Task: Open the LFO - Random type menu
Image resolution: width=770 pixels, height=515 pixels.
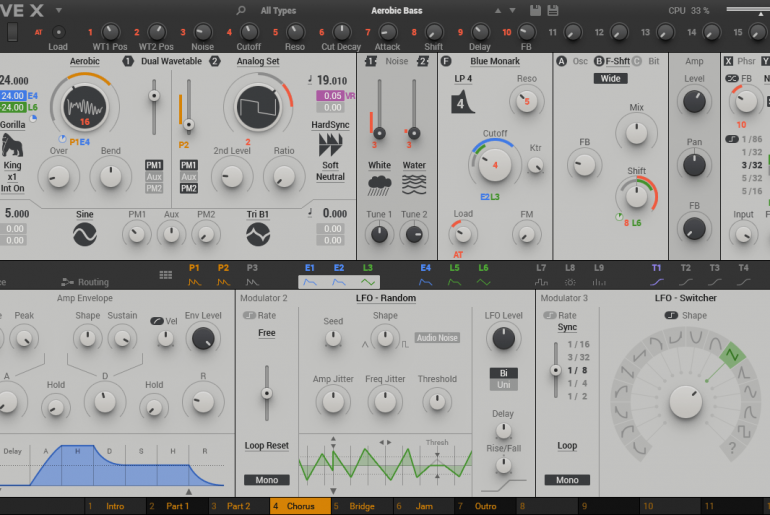Action: point(385,298)
